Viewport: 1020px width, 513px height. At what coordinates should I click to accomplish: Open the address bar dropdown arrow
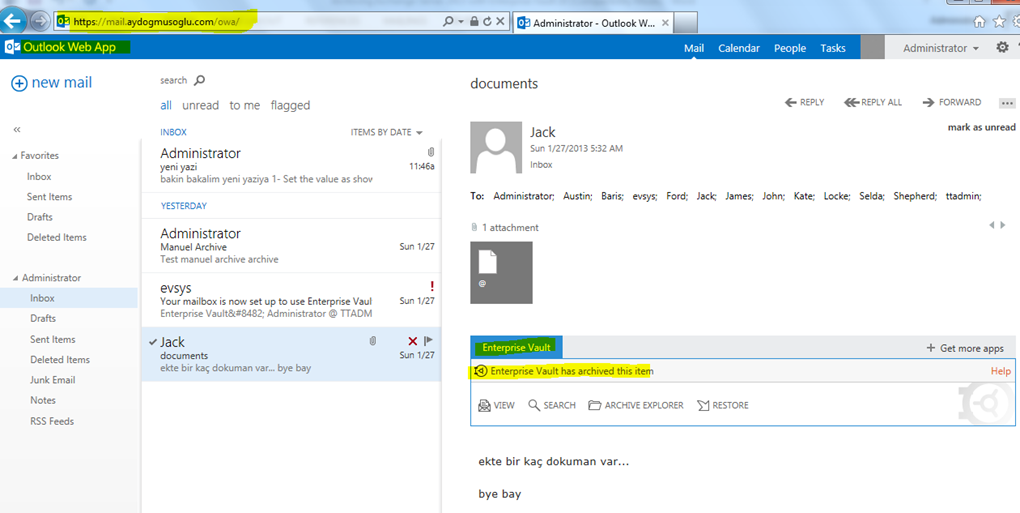[461, 21]
